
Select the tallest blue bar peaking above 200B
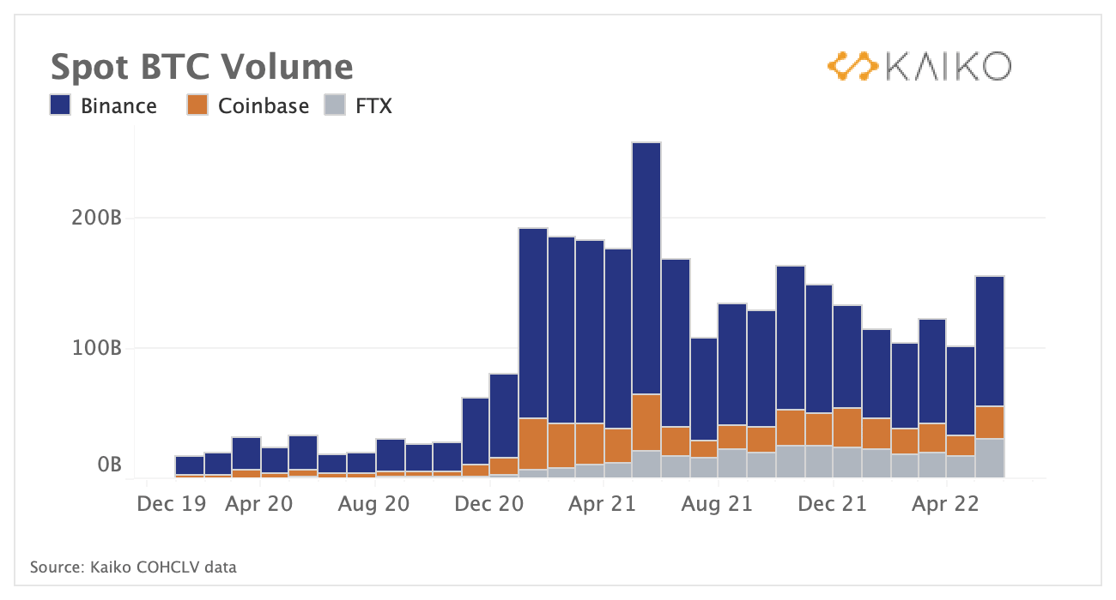(x=646, y=268)
